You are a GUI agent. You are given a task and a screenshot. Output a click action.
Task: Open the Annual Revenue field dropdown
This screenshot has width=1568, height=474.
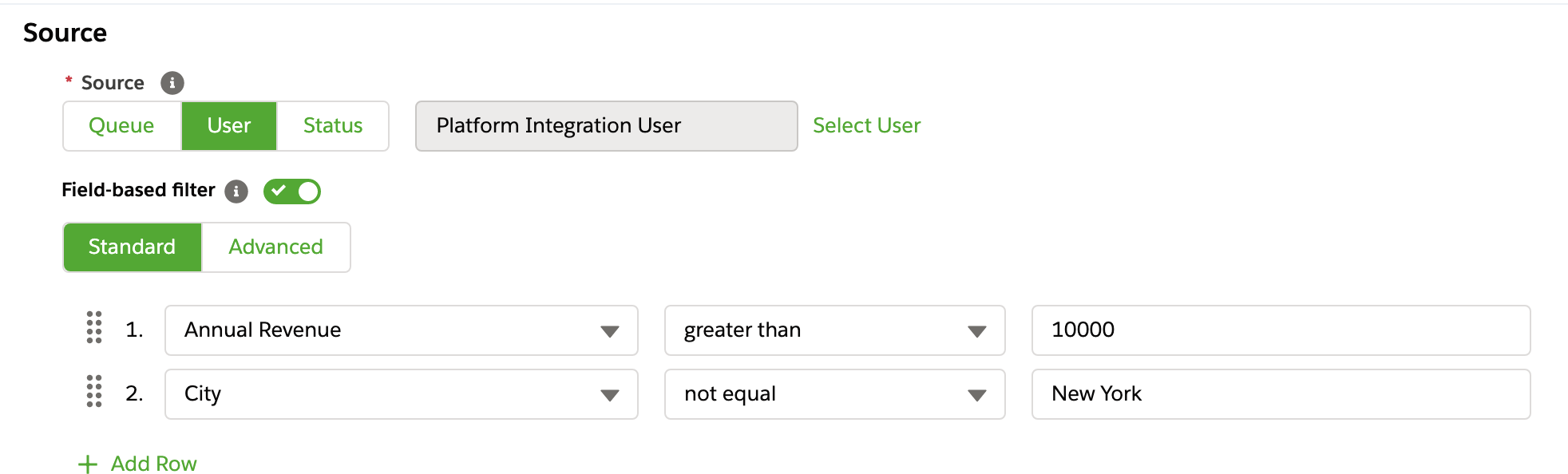[402, 330]
